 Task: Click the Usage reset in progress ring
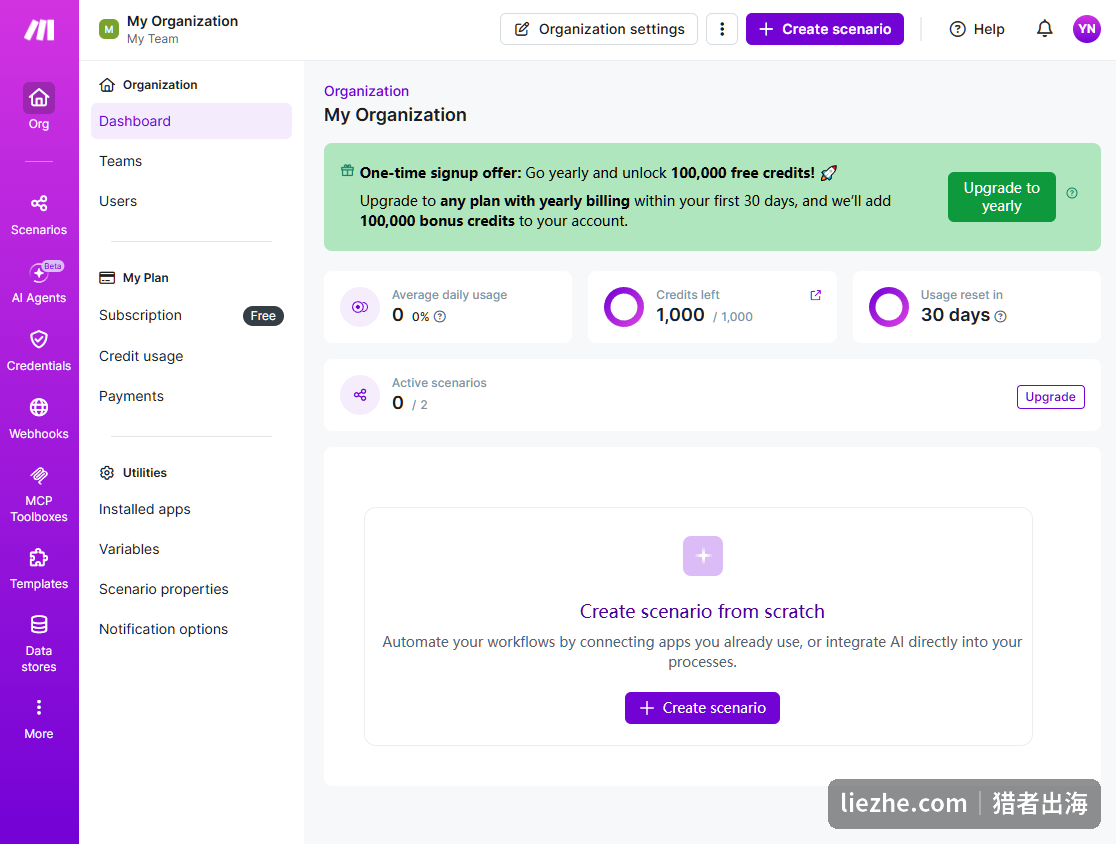[x=889, y=307]
